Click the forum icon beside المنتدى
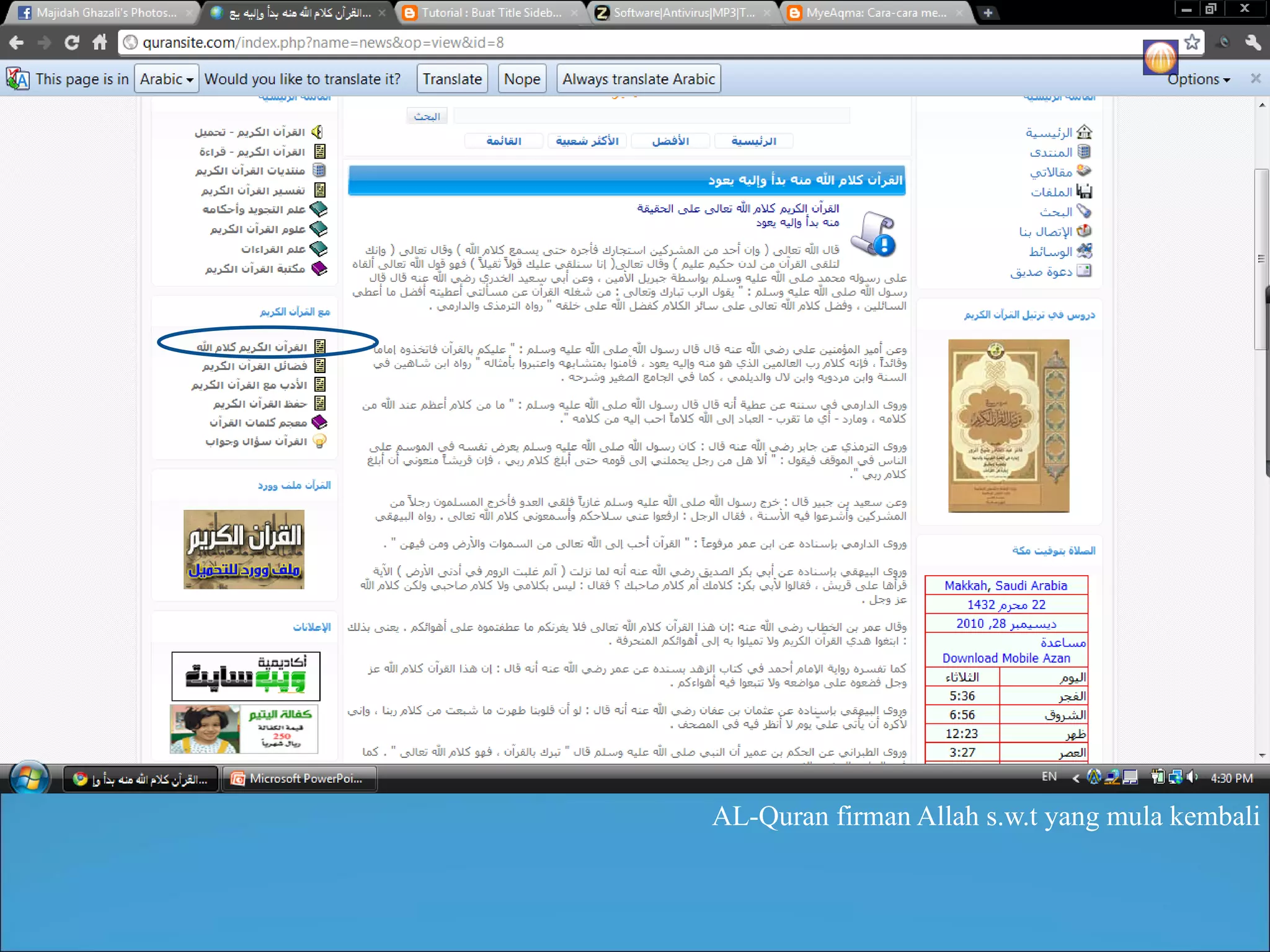Image resolution: width=1270 pixels, height=952 pixels. (1084, 151)
